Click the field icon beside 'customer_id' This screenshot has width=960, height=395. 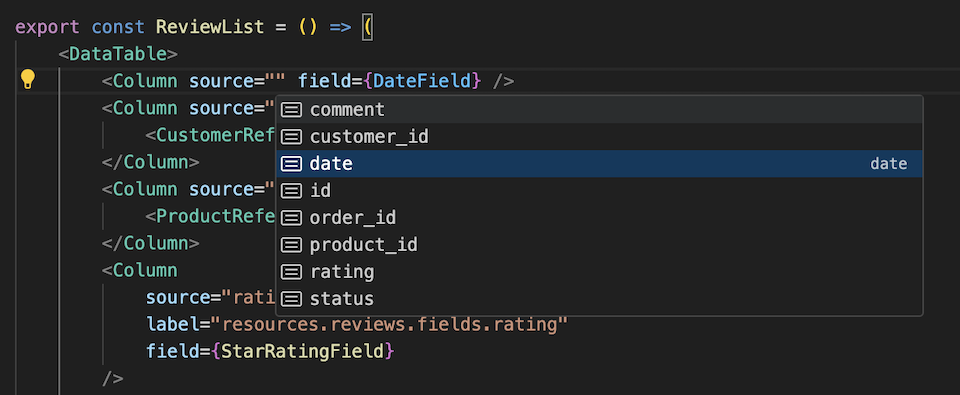(291, 137)
